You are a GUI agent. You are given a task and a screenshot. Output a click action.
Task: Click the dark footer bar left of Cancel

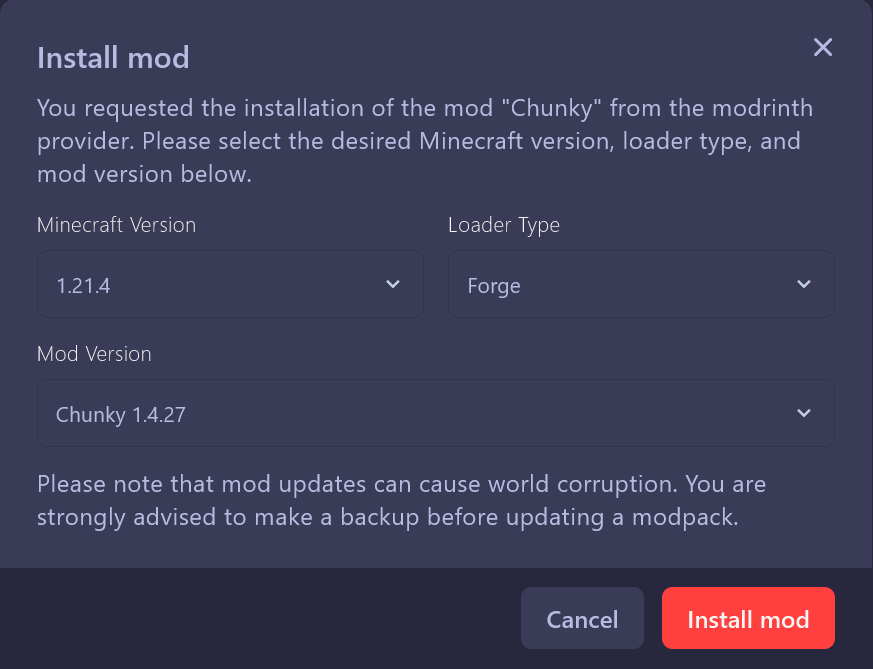[x=260, y=619]
